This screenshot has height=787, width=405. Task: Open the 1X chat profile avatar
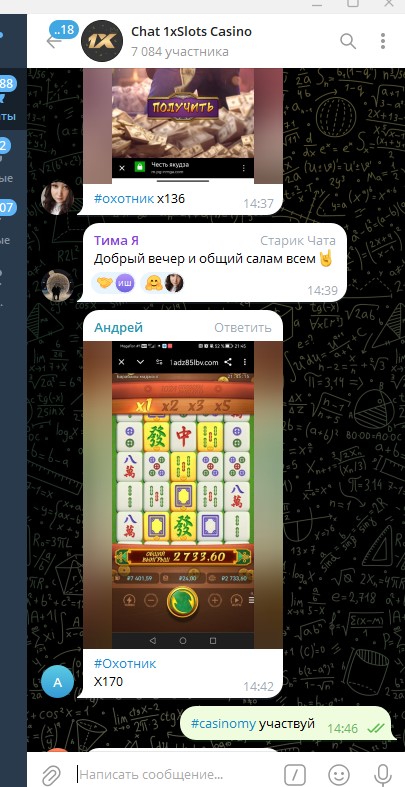[102, 41]
